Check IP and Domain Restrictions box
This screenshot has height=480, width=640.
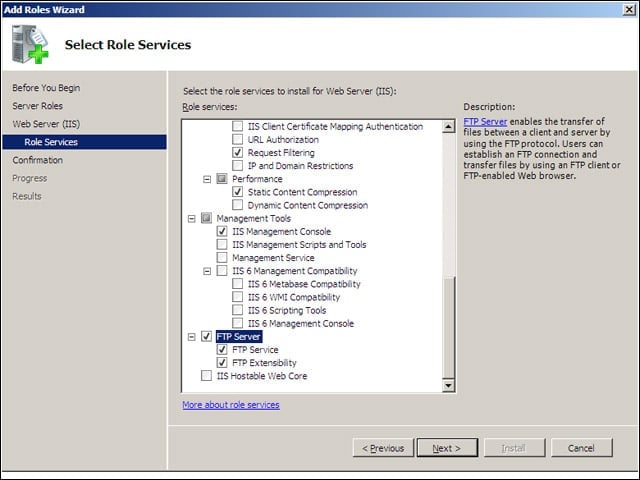[237, 165]
